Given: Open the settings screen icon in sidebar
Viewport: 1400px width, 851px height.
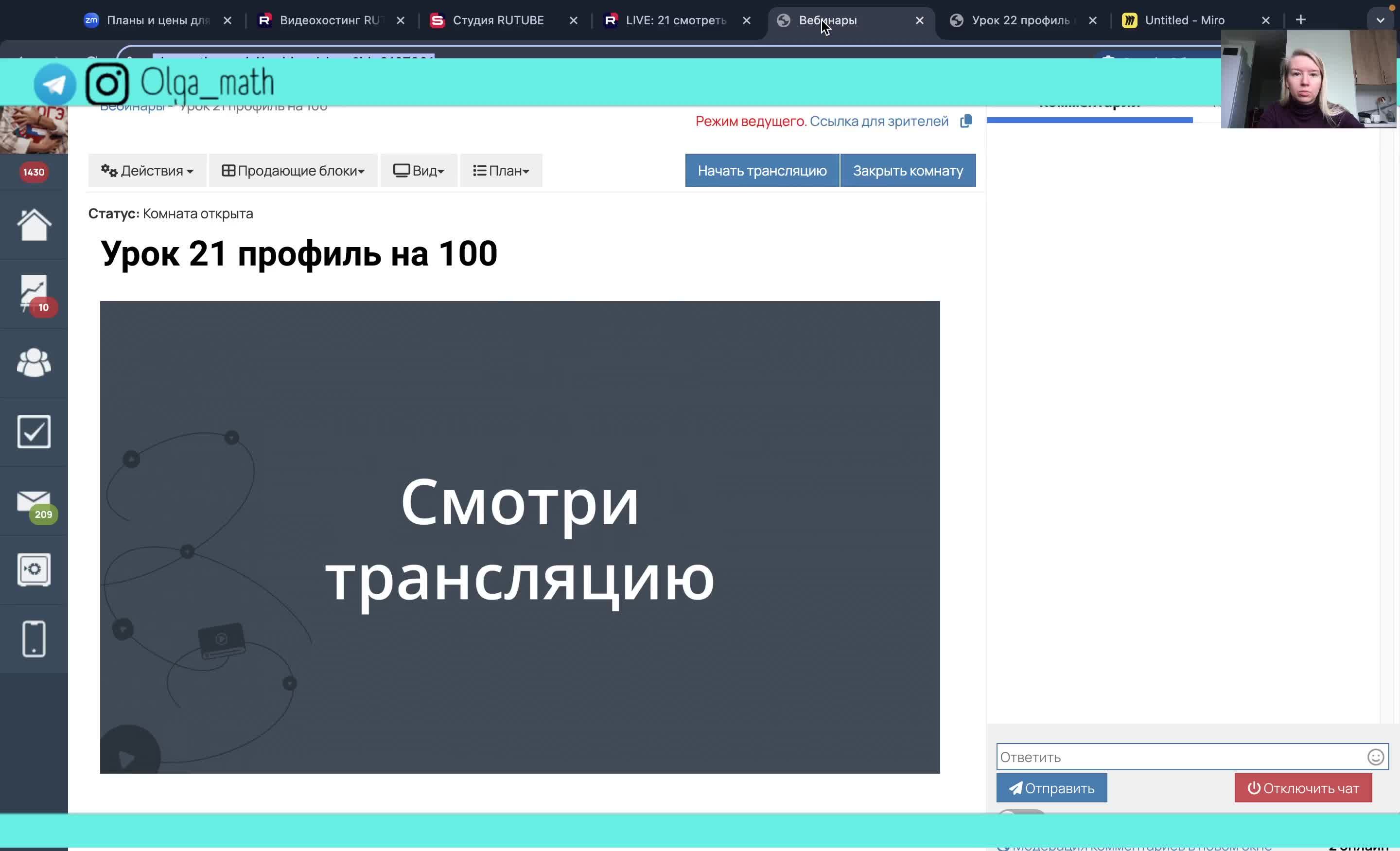Looking at the screenshot, I should 34,569.
